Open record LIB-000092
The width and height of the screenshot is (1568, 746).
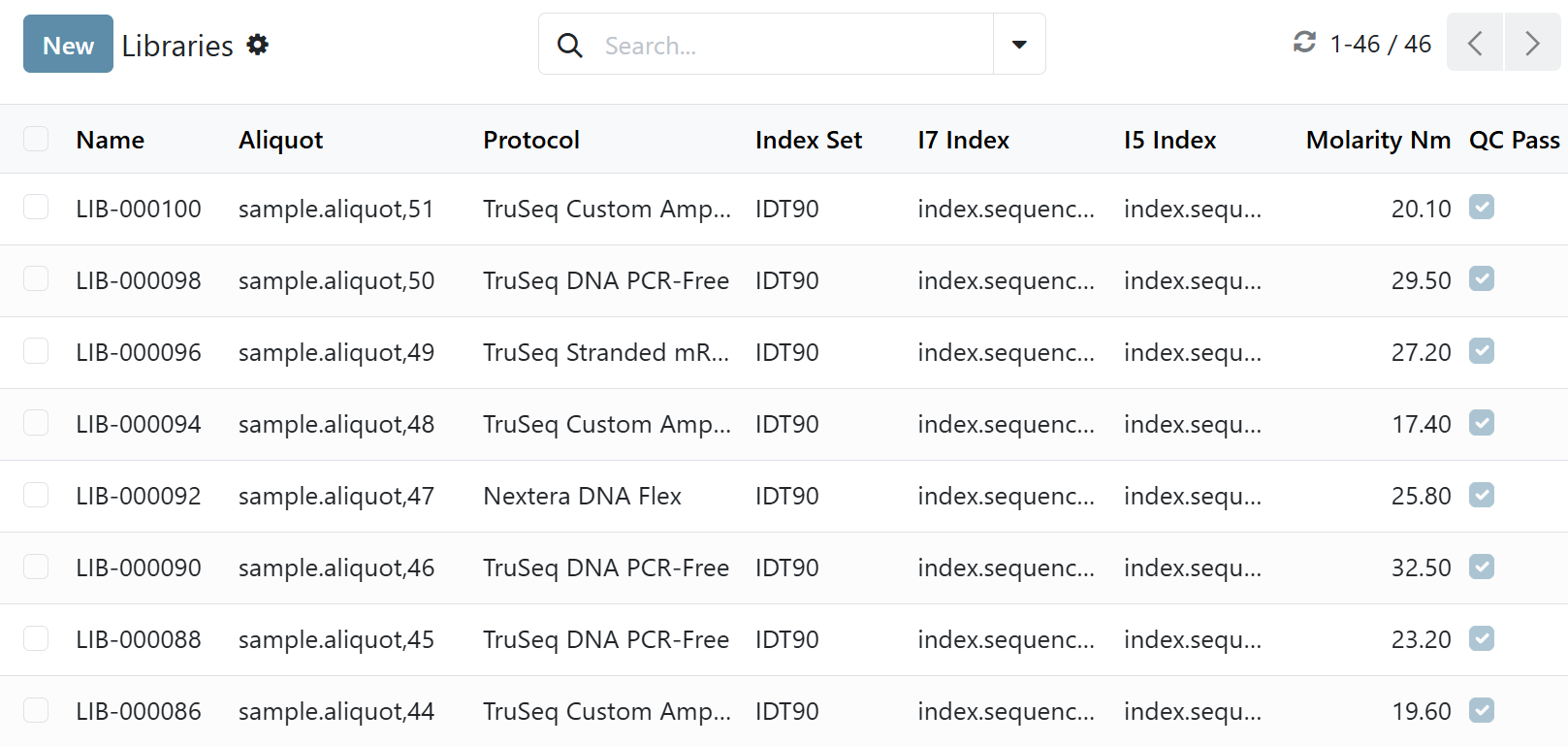click(x=139, y=496)
